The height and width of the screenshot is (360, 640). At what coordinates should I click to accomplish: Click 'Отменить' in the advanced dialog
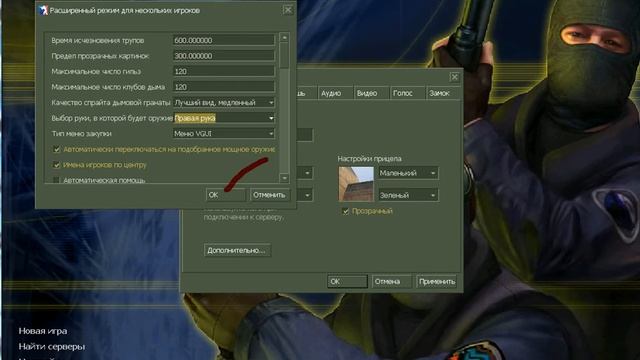coord(269,195)
